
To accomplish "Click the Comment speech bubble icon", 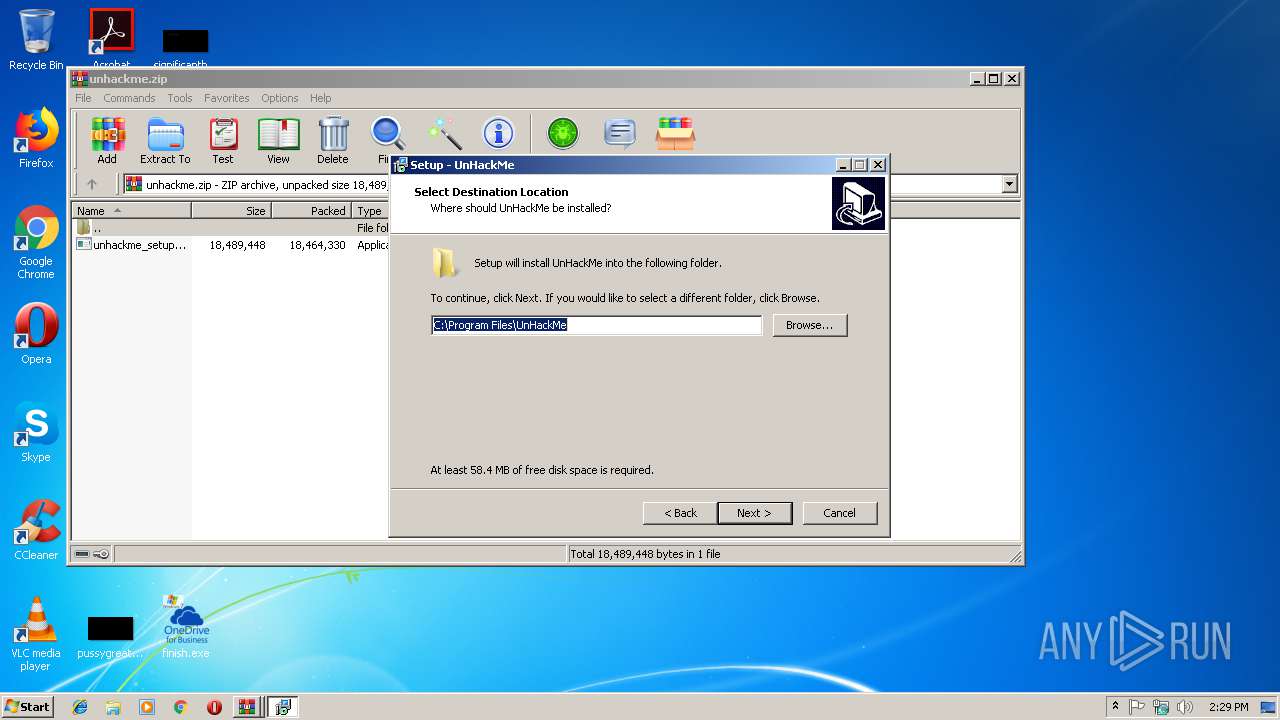I will (x=620, y=133).
